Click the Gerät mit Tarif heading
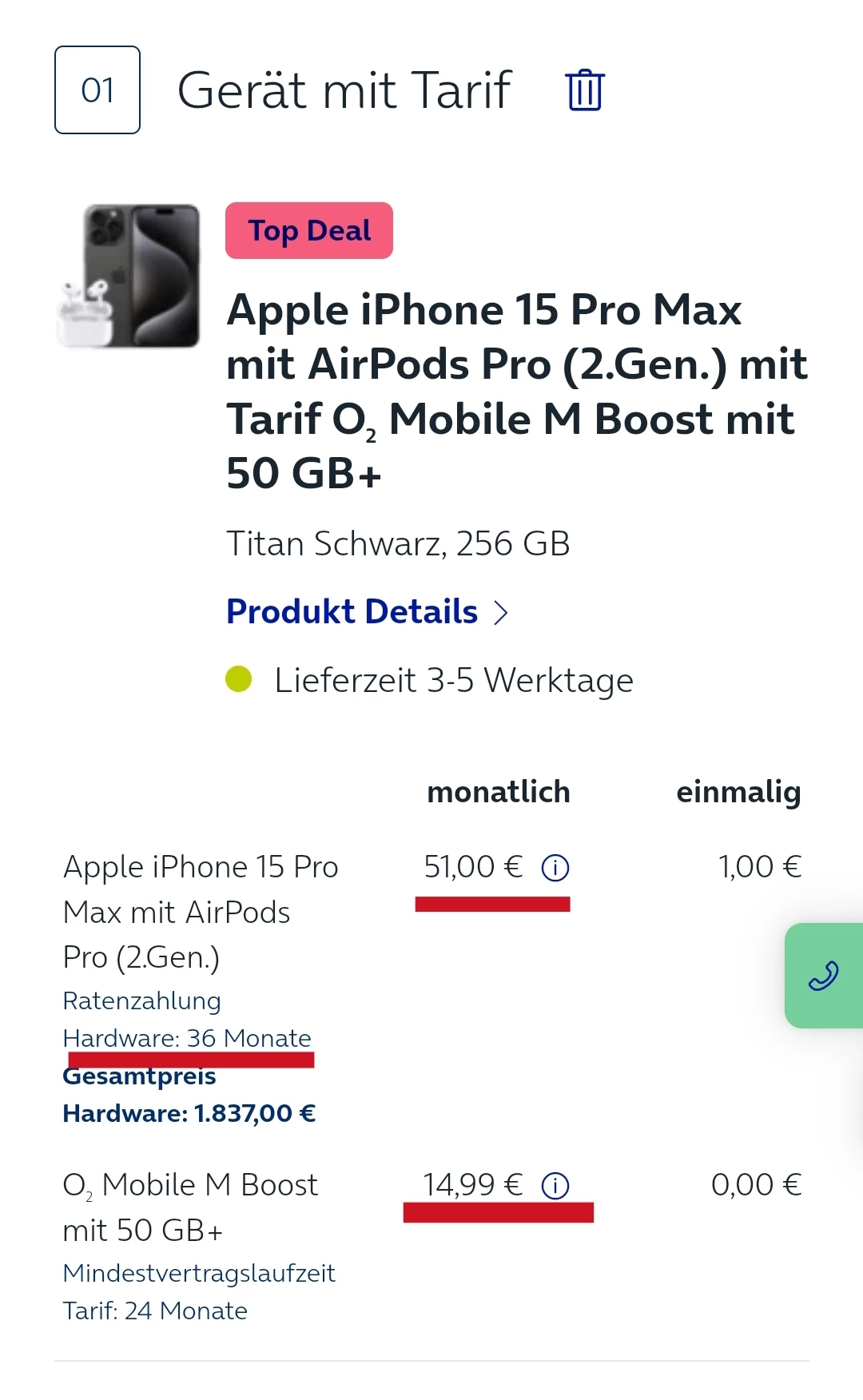863x1400 pixels. pyautogui.click(x=344, y=89)
